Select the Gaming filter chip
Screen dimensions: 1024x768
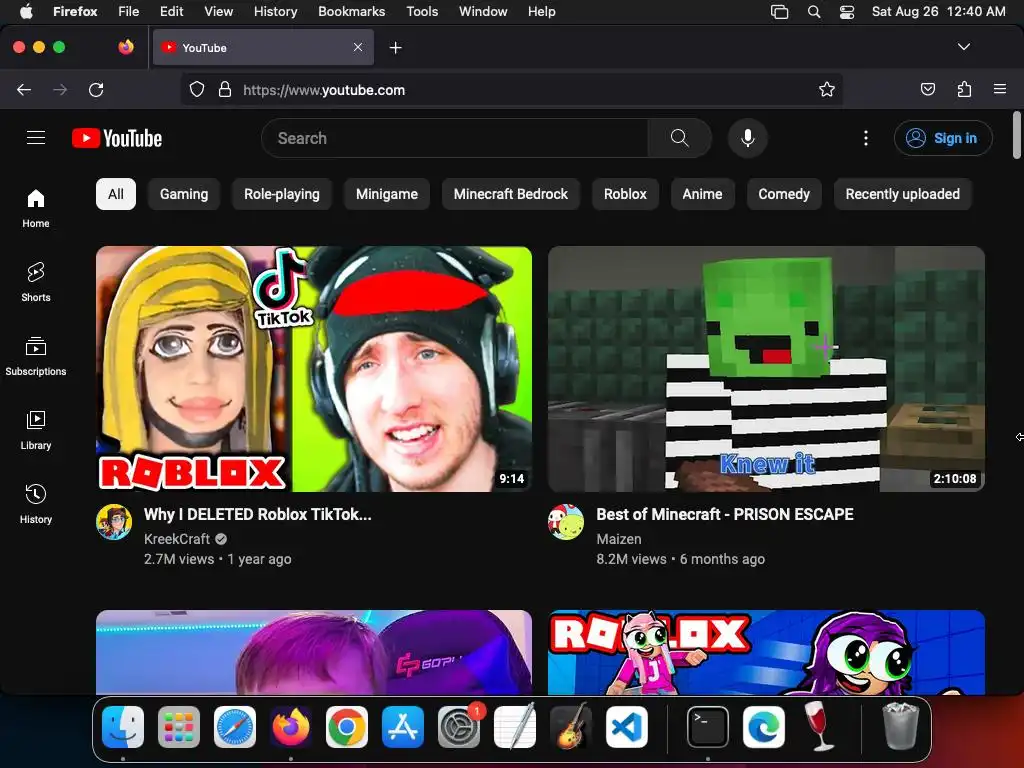pos(184,194)
